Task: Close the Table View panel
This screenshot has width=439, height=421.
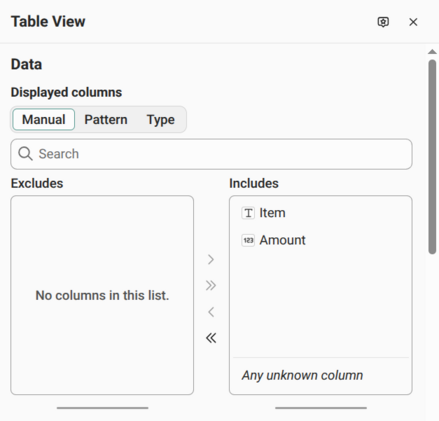Action: [413, 22]
